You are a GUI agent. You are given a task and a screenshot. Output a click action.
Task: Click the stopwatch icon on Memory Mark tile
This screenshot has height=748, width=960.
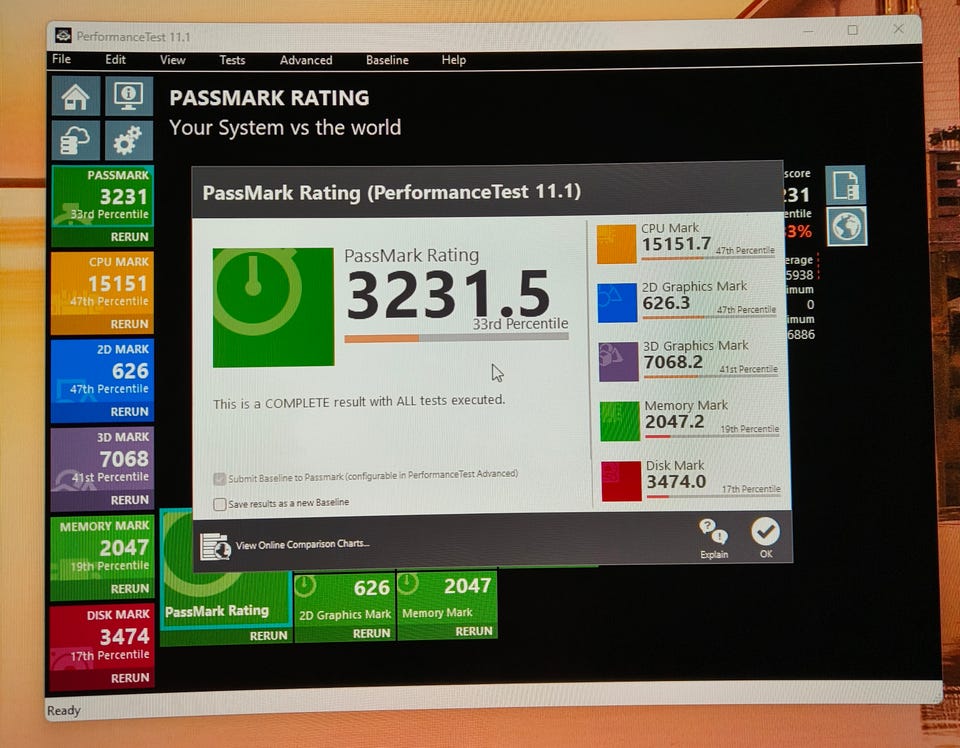tap(408, 584)
